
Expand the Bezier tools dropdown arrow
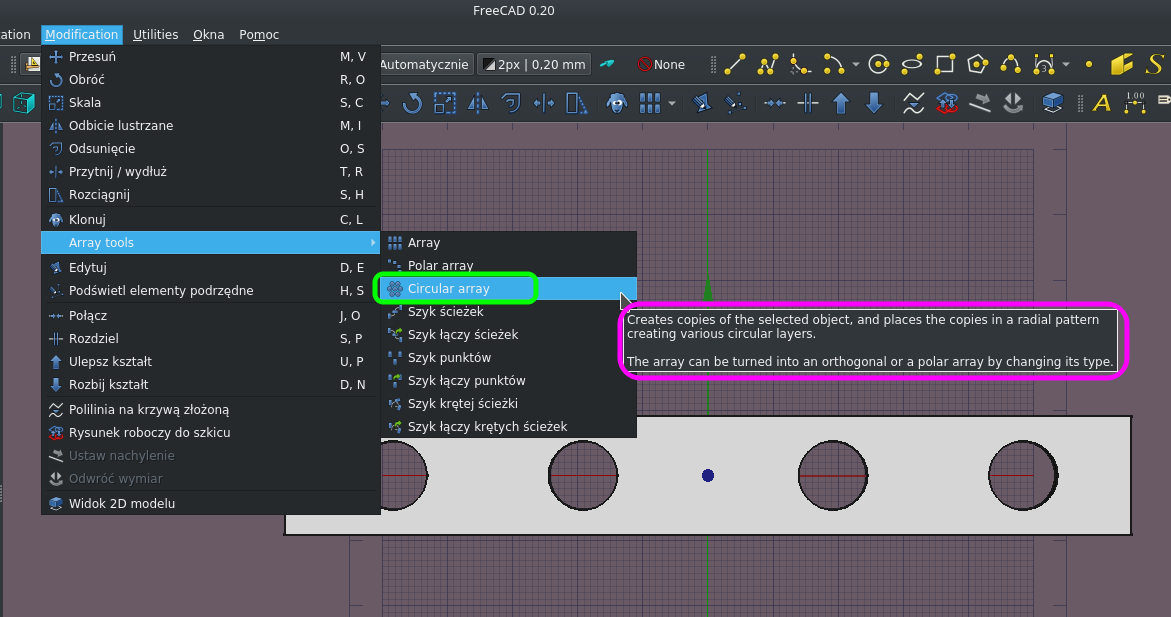[1066, 64]
